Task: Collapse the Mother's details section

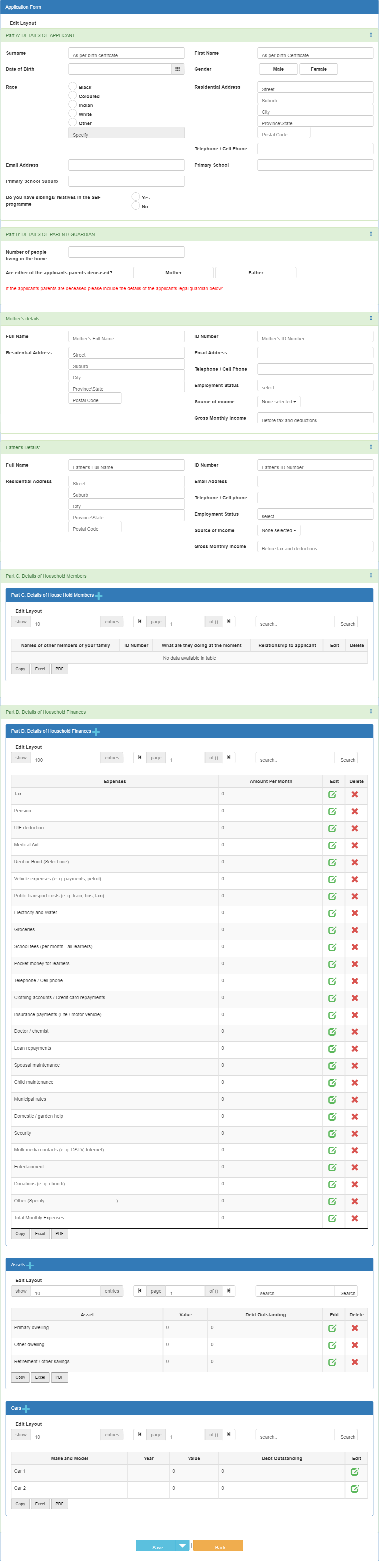Action: [x=370, y=318]
